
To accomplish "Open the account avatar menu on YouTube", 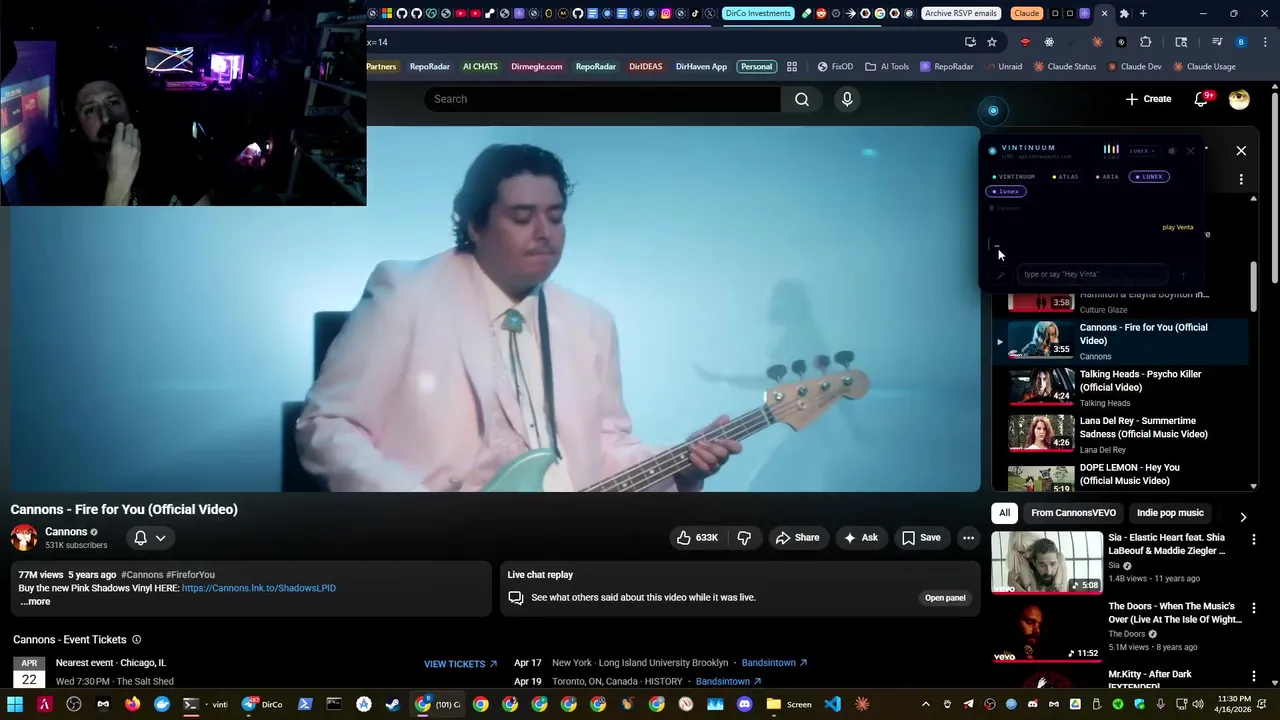I will [x=1239, y=99].
